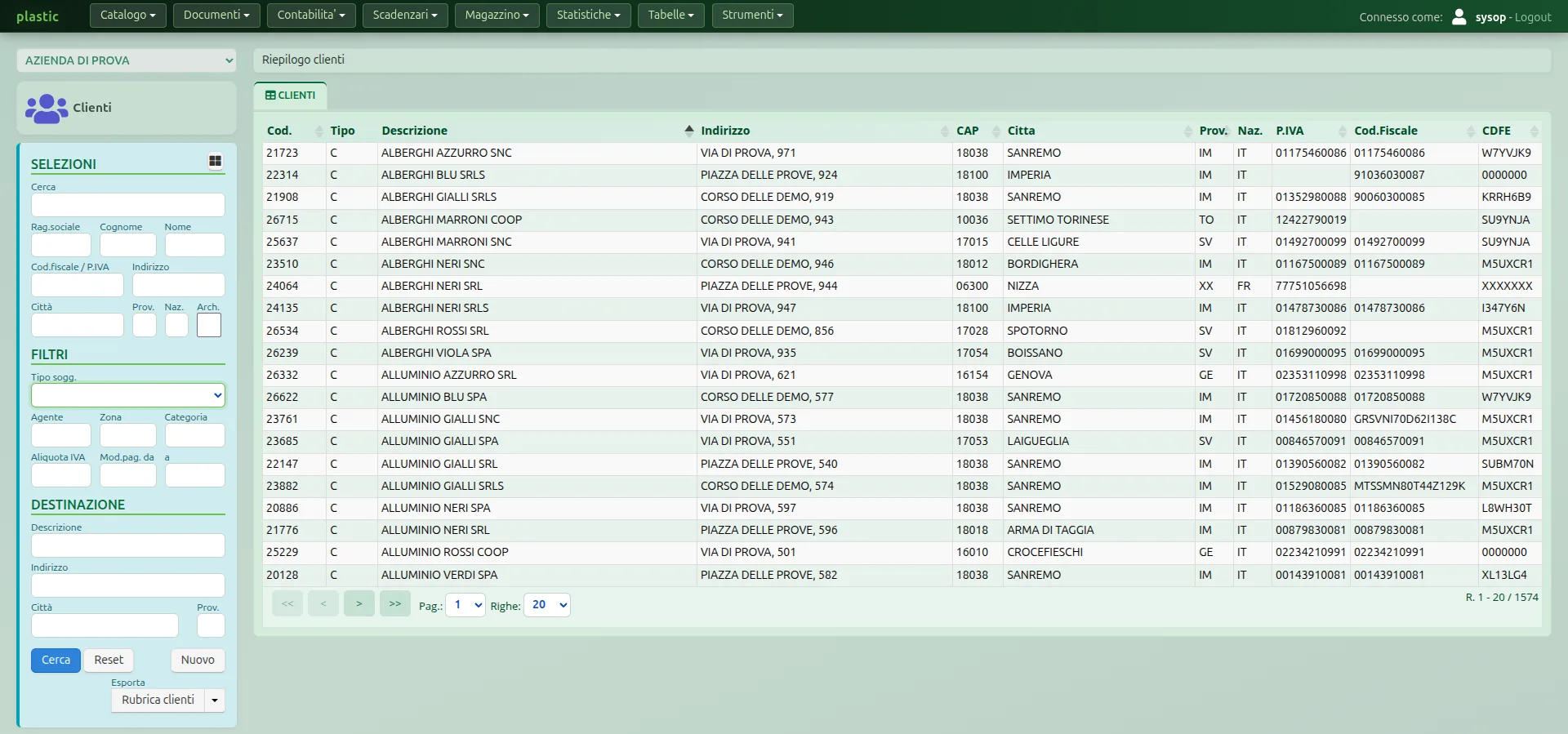This screenshot has width=1568, height=734.
Task: Sort the P.IVA column with its arrows
Action: (x=1343, y=131)
